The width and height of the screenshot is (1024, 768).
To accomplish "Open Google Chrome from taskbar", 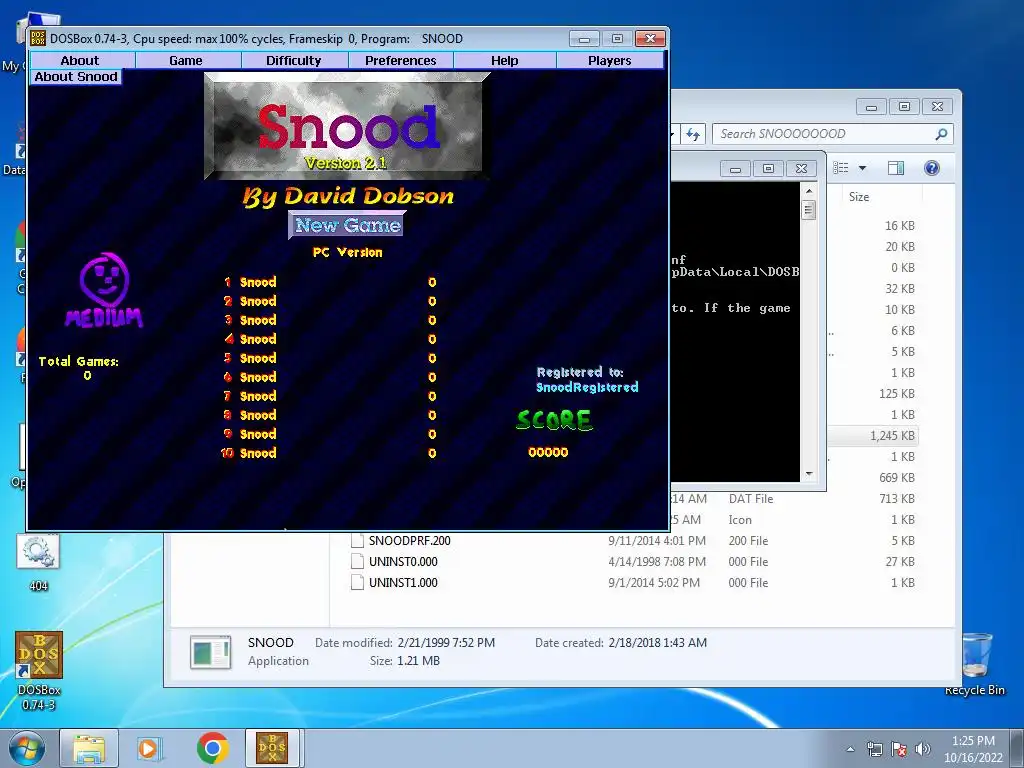I will point(212,748).
